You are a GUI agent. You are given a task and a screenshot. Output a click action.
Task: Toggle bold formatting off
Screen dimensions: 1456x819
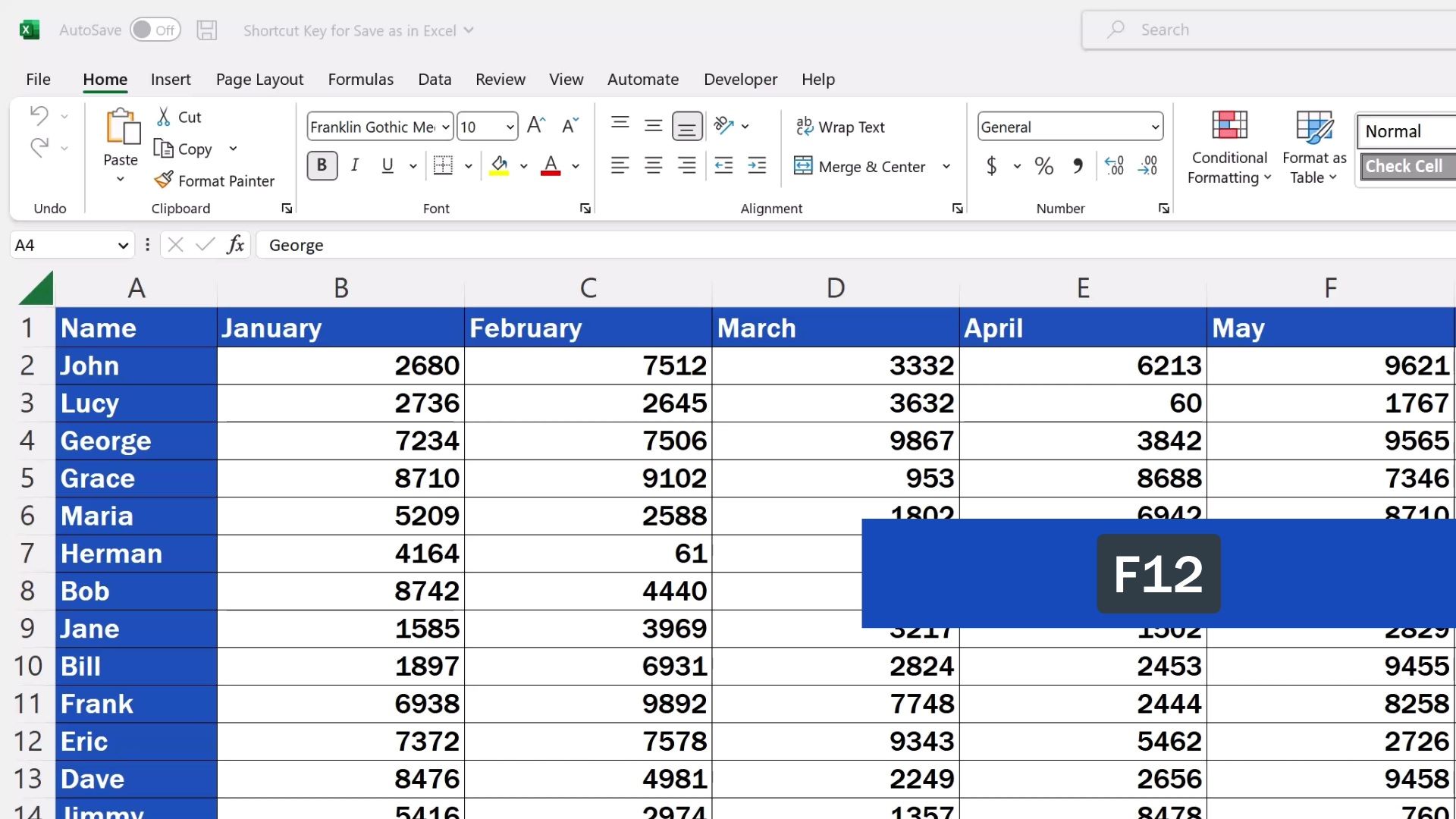coord(322,165)
